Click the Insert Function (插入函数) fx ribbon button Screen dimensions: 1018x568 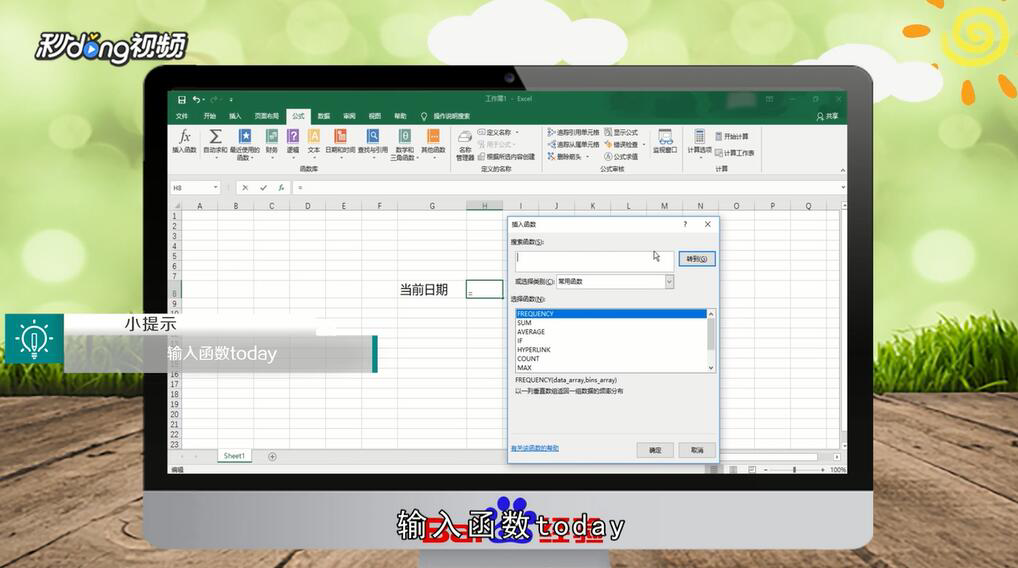pyautogui.click(x=184, y=142)
